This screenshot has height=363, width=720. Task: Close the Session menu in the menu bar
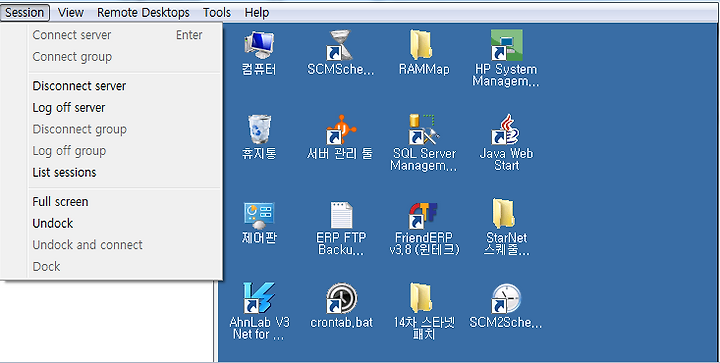[x=25, y=12]
